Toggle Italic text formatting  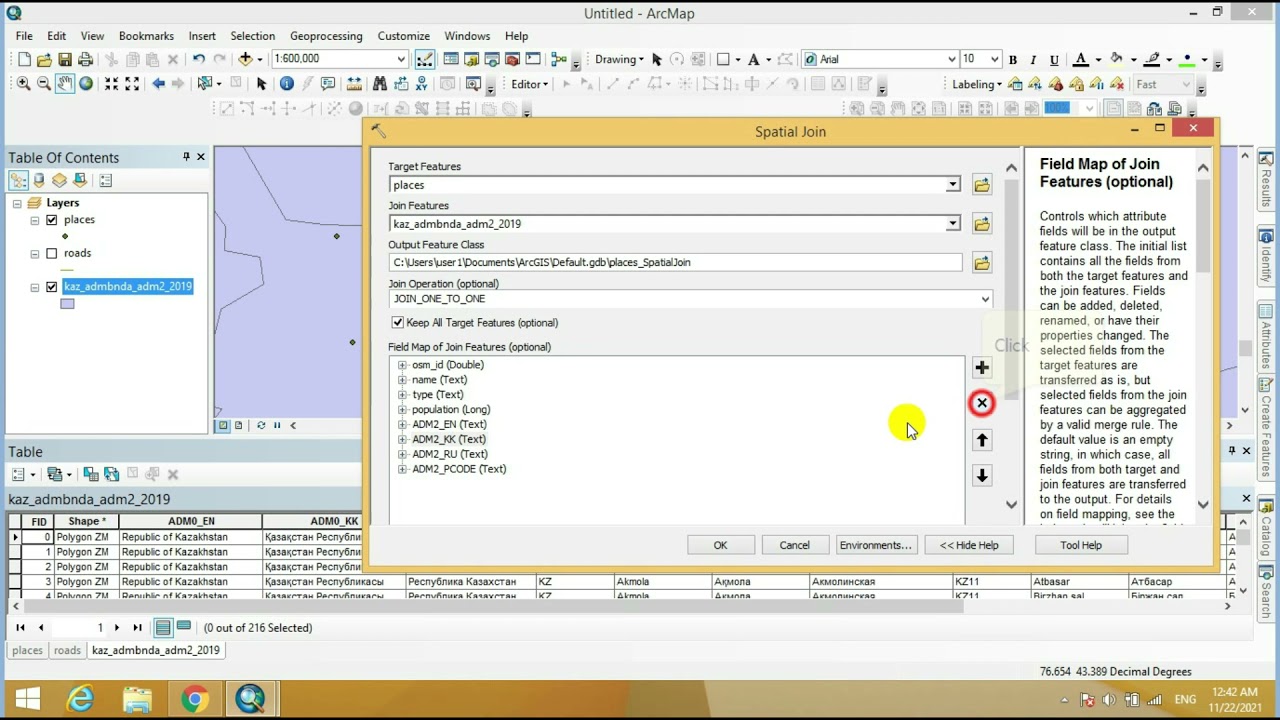click(1033, 60)
